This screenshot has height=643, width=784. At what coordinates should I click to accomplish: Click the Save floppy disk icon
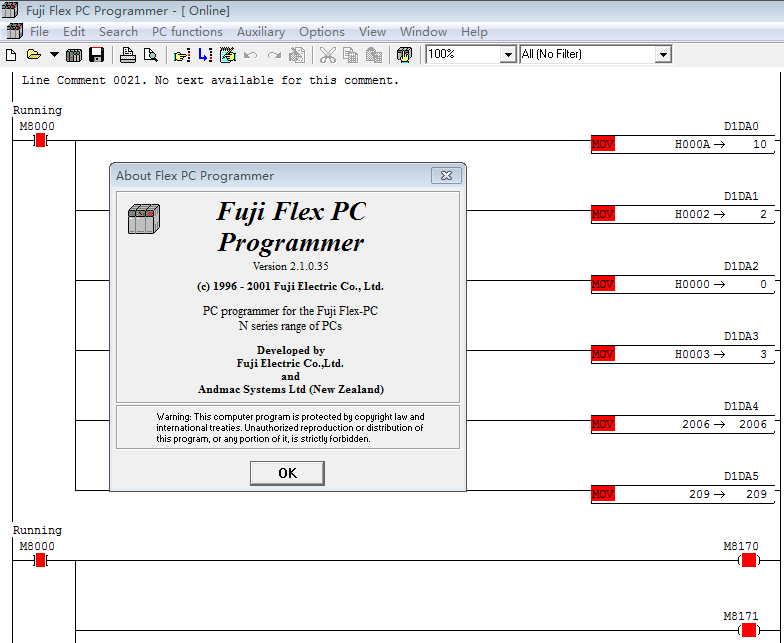tap(97, 54)
